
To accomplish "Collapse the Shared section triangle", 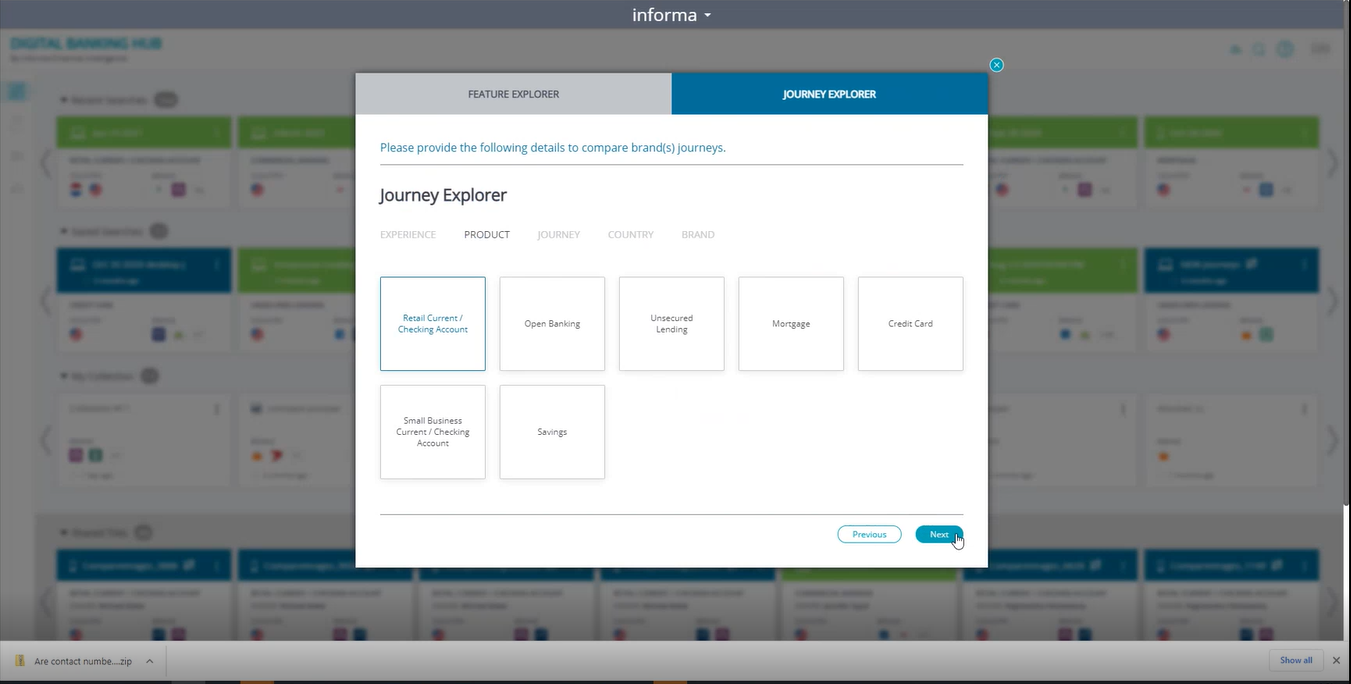I will tap(64, 533).
